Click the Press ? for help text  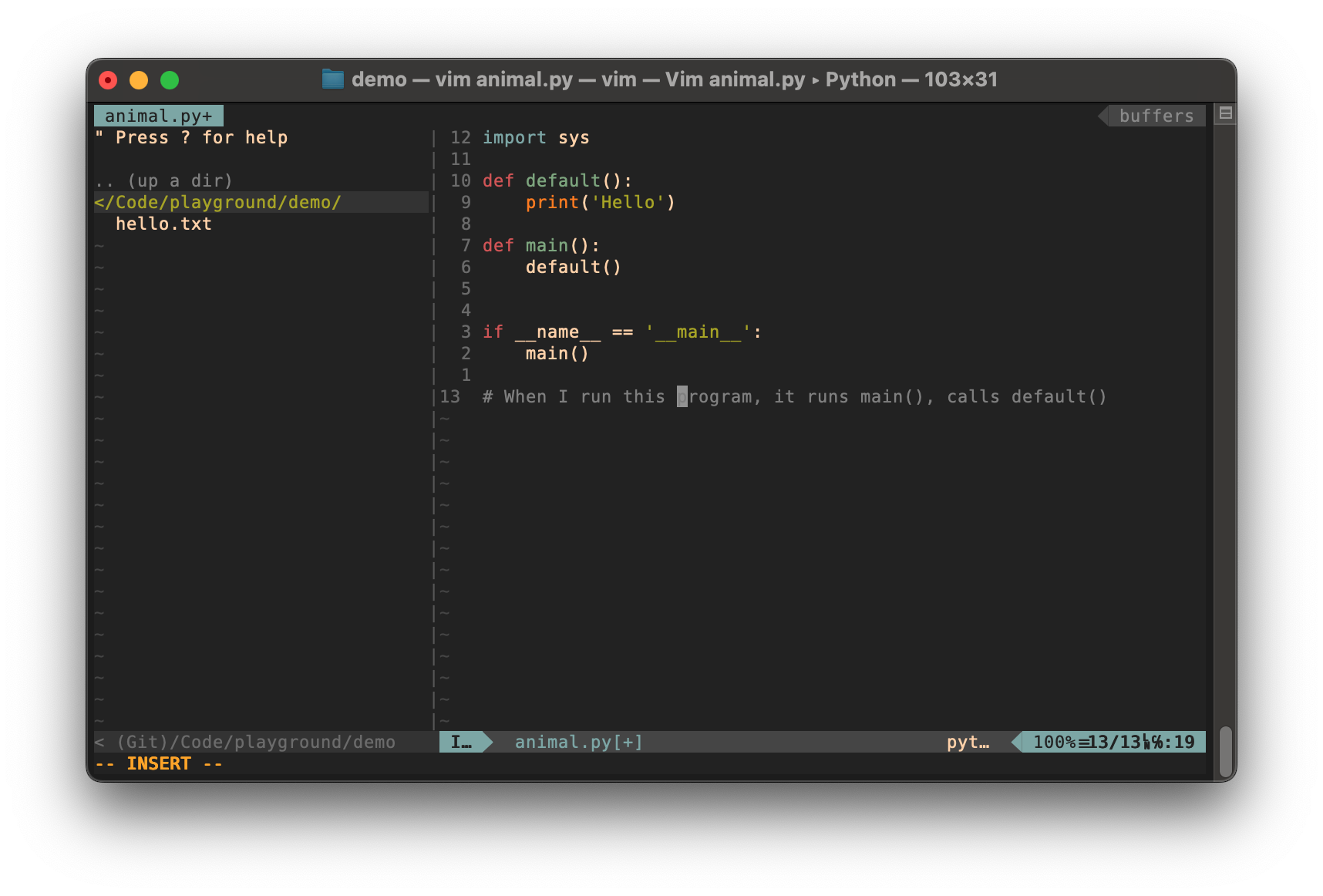tap(191, 137)
